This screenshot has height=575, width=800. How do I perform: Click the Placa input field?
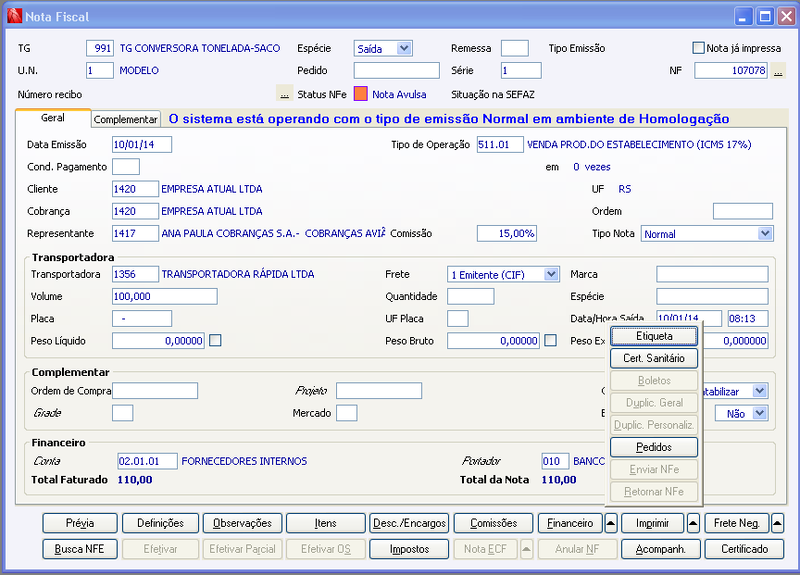coord(142,318)
